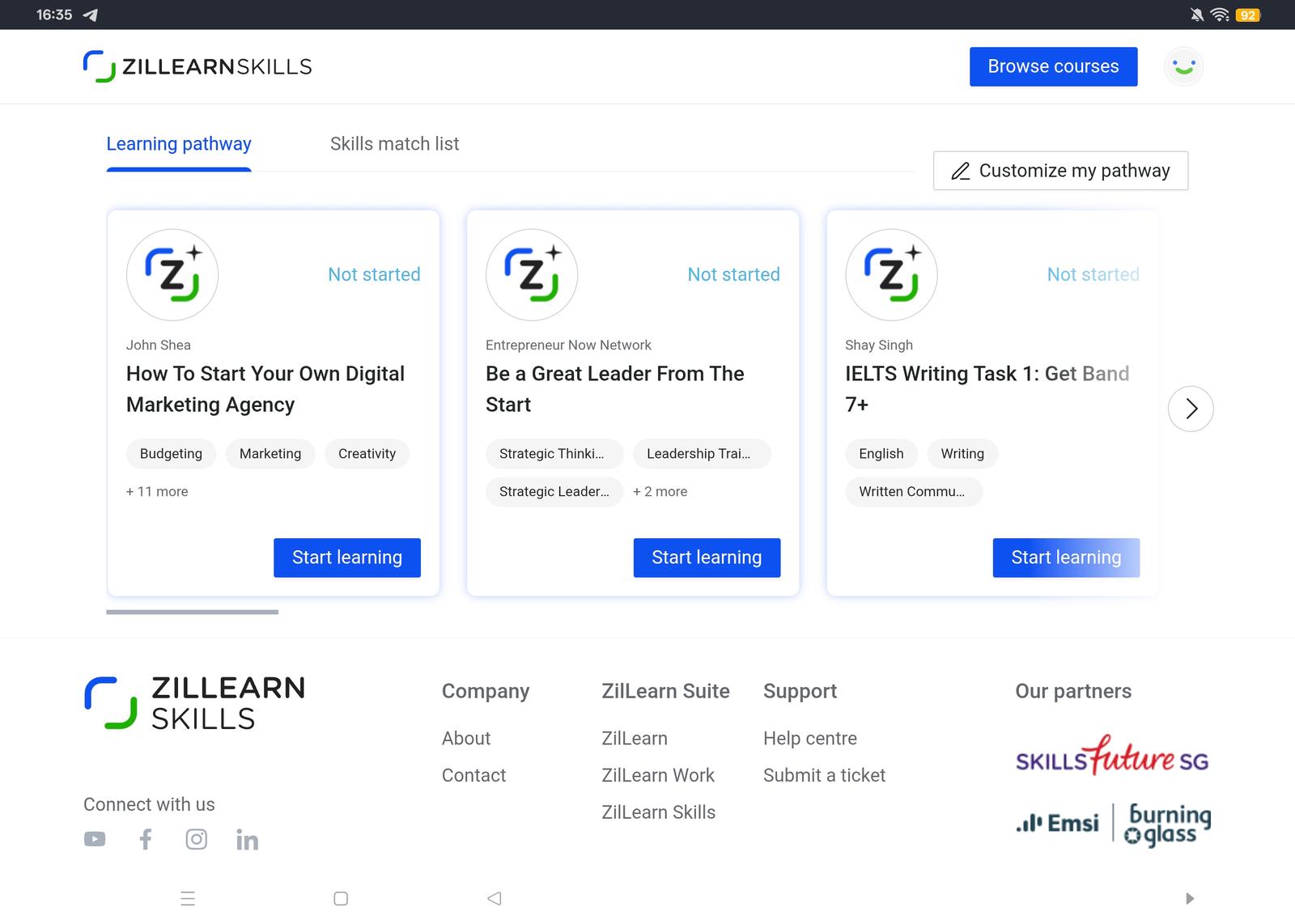Select the Budgeting skill tag
This screenshot has width=1295, height=924.
171,454
